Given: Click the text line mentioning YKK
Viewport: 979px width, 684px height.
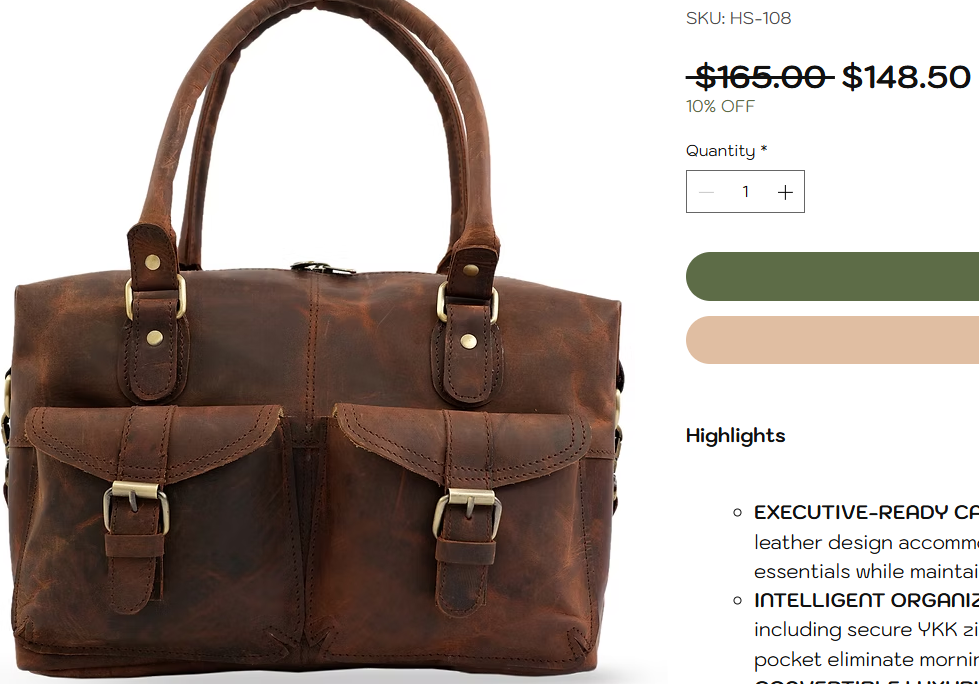Looking at the screenshot, I should [866, 629].
